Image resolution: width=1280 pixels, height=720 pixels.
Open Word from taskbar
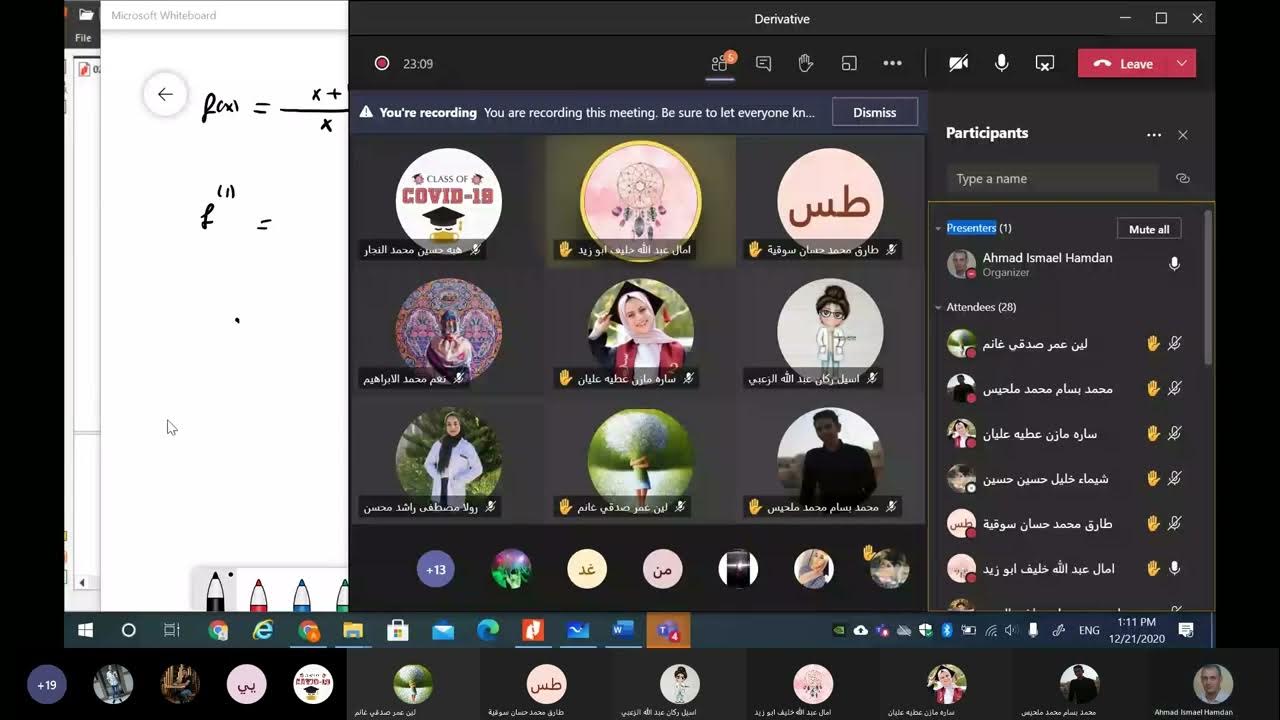click(x=622, y=630)
